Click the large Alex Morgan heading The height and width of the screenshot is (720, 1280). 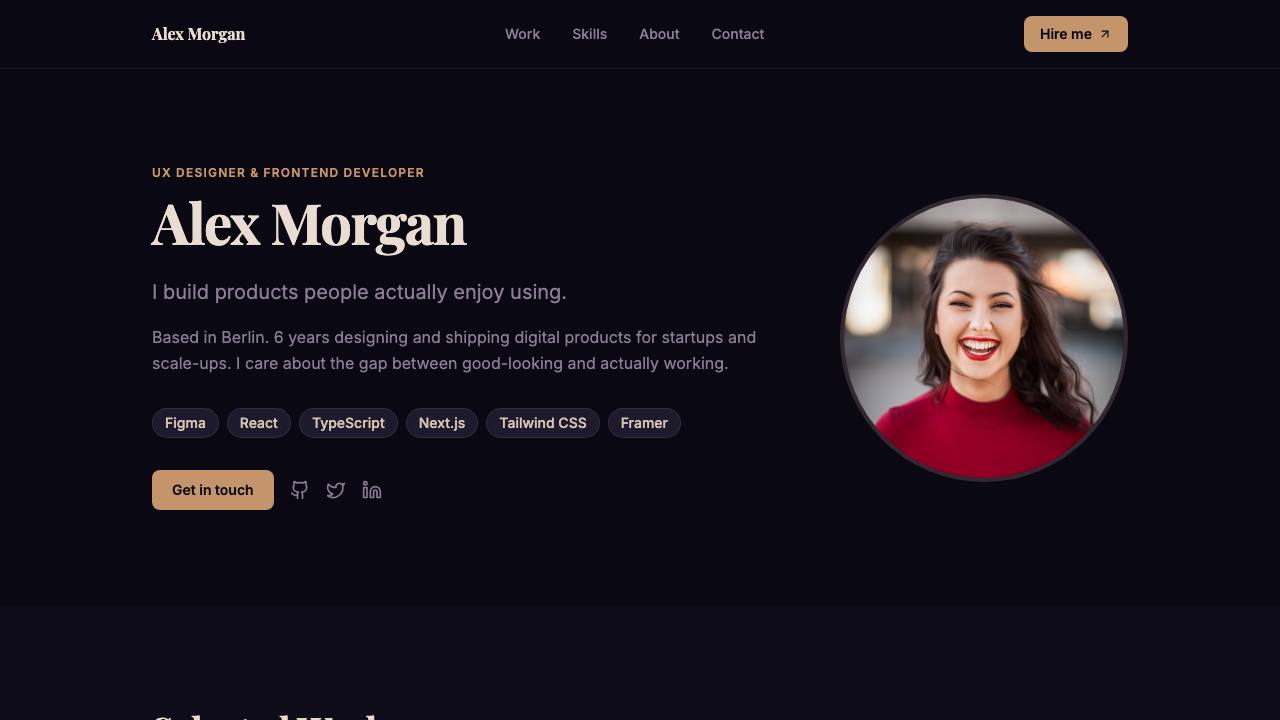309,225
